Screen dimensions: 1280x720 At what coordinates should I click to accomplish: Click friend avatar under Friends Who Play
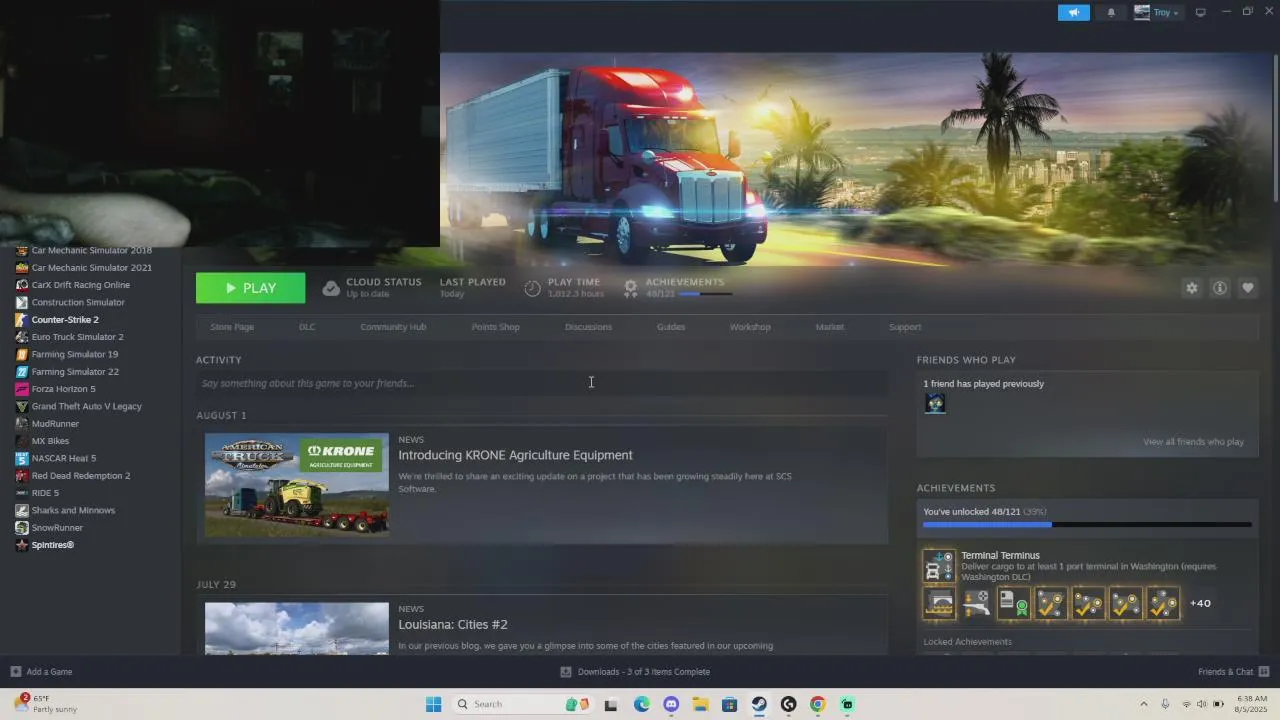tap(935, 403)
